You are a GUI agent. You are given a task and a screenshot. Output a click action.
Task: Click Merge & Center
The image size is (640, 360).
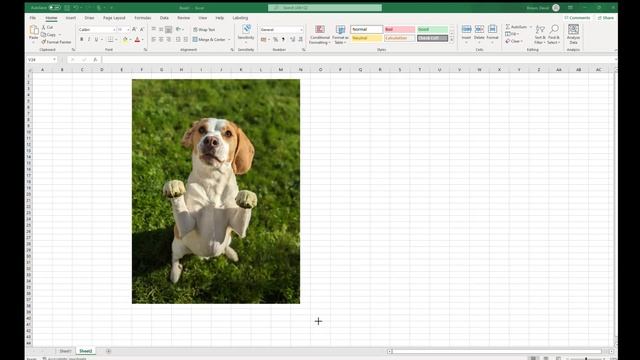click(209, 40)
